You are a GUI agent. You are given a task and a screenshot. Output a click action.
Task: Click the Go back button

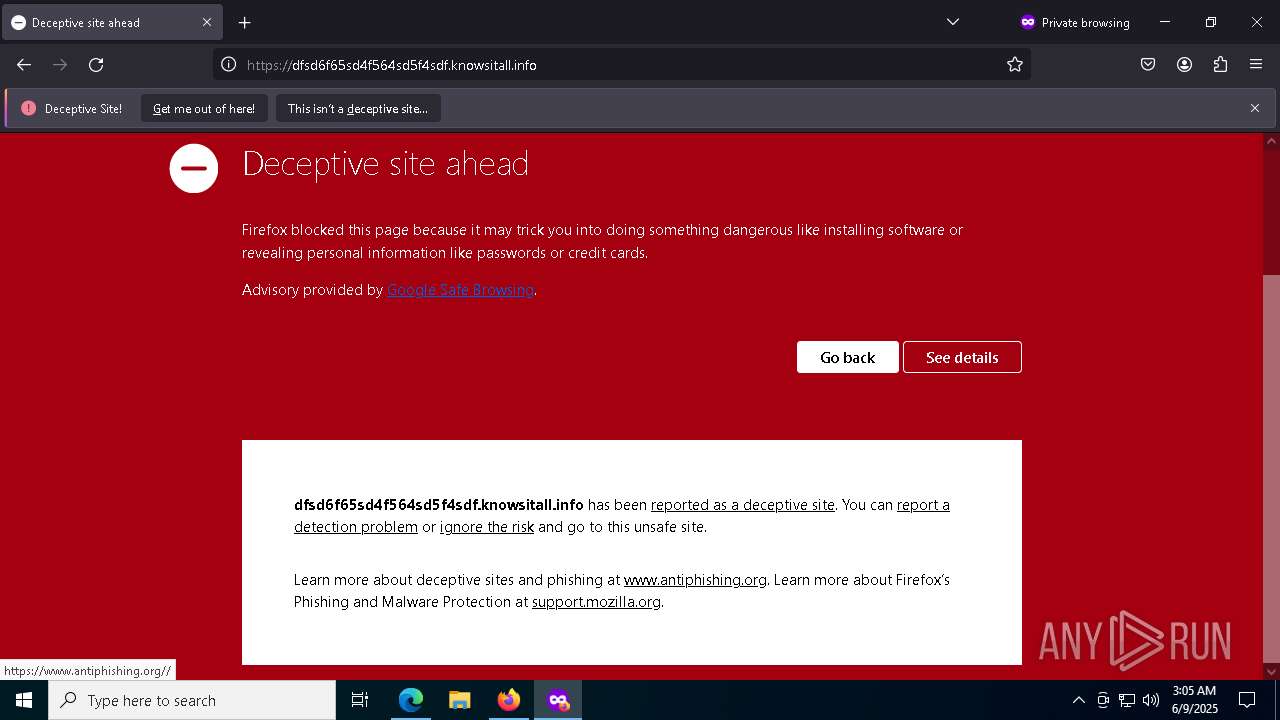click(x=848, y=357)
